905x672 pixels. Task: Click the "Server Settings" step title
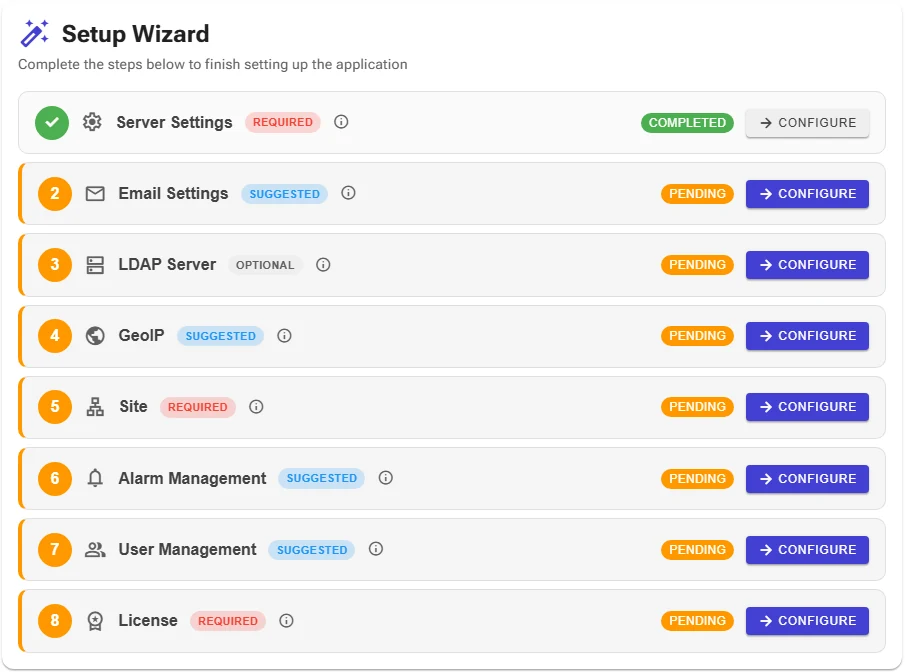[x=174, y=122]
